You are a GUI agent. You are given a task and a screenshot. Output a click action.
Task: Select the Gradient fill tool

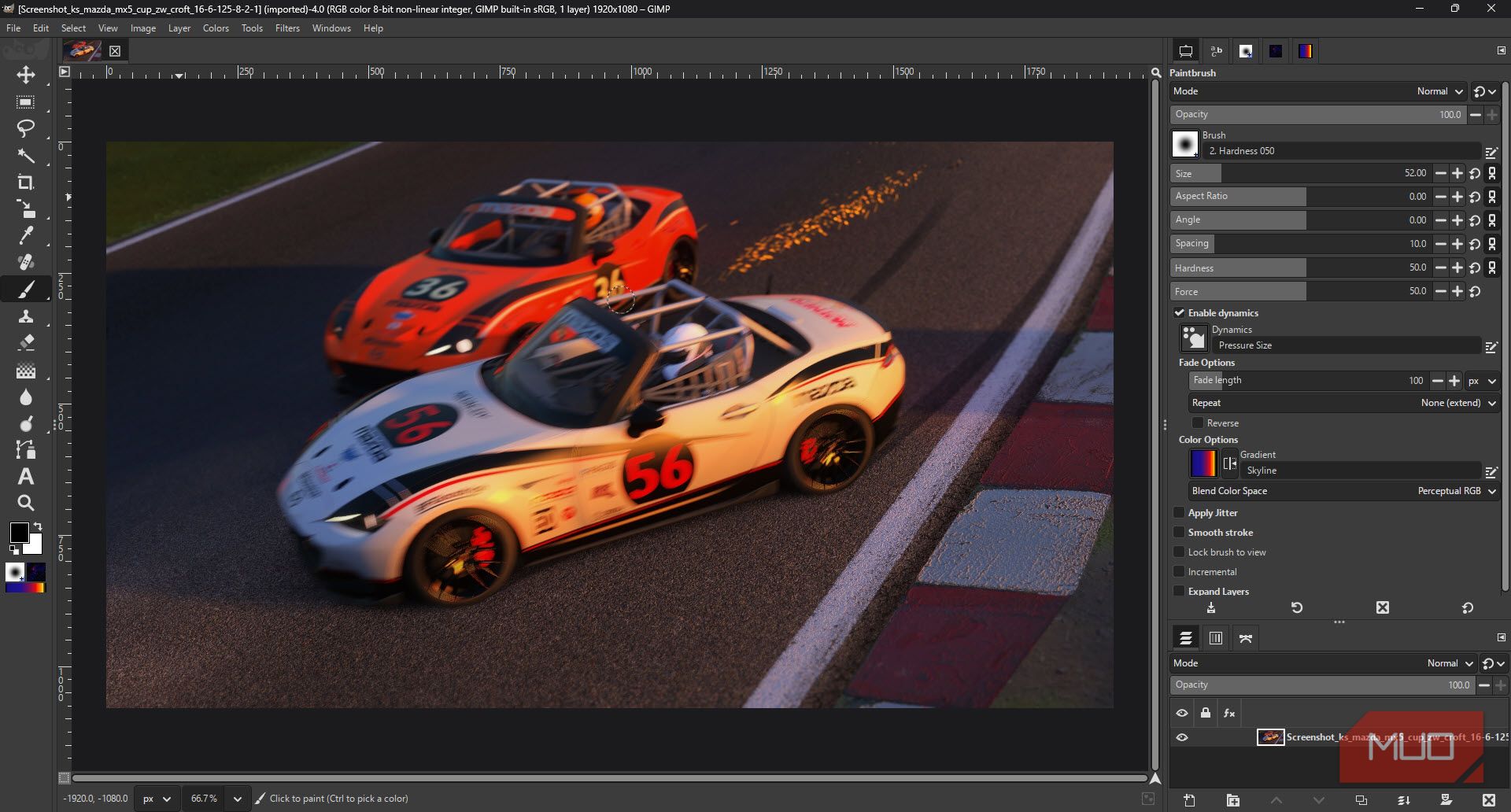click(26, 370)
